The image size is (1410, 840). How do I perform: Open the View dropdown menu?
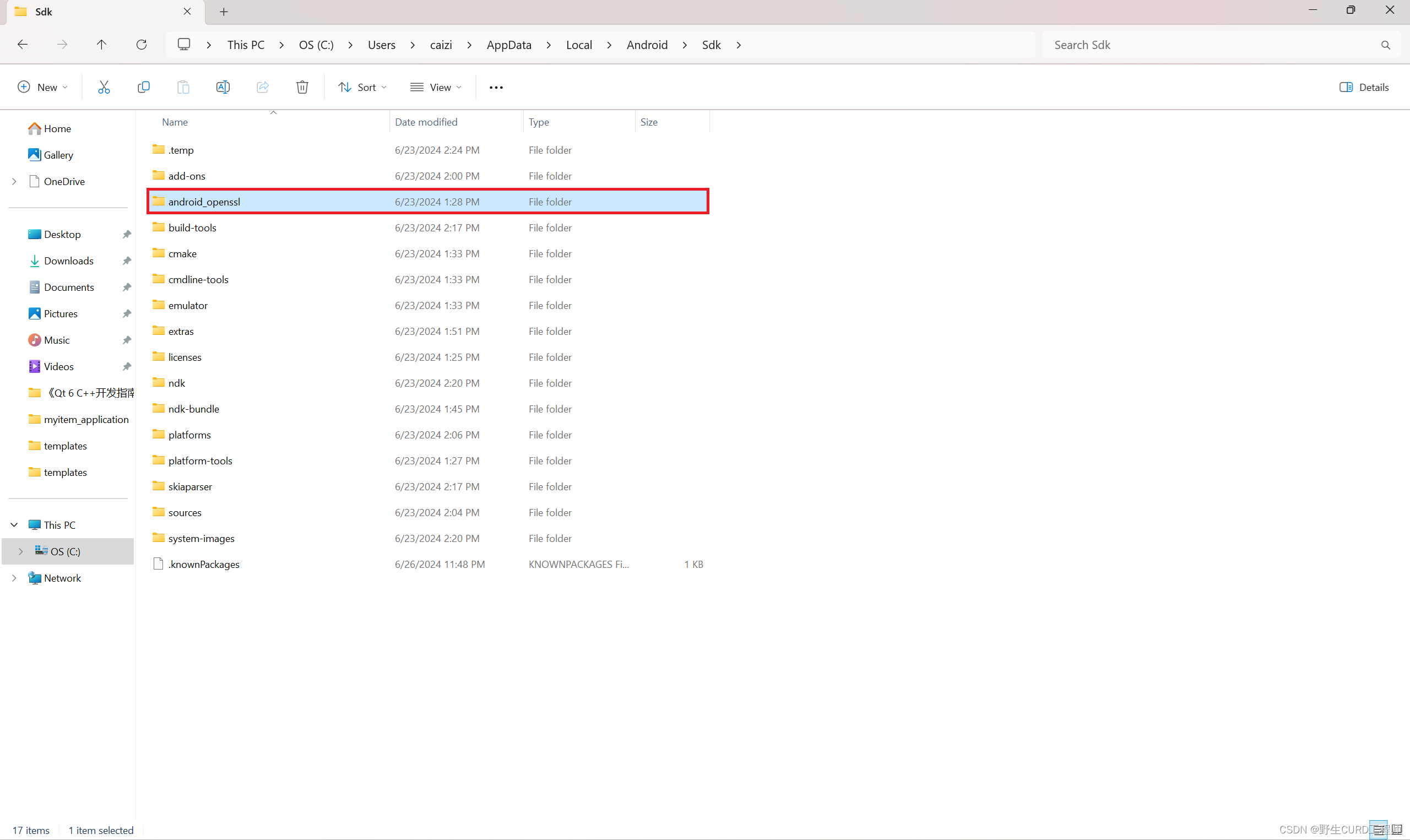point(436,87)
